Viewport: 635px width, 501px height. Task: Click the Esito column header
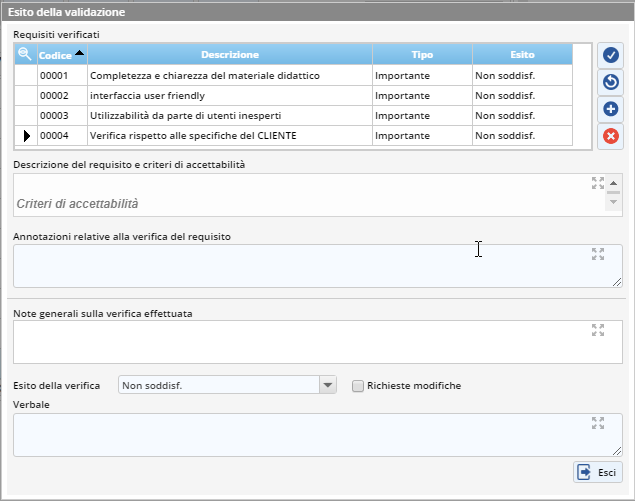(522, 55)
